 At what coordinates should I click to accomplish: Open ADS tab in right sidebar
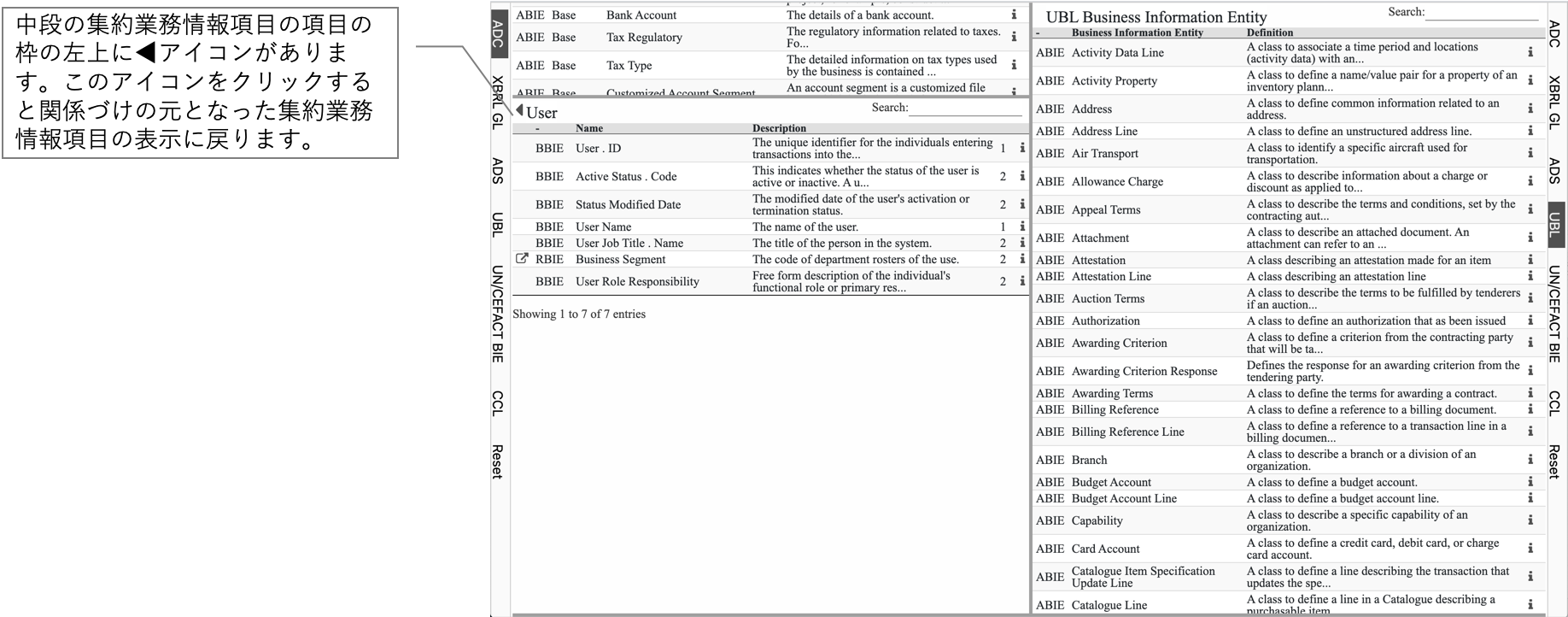(x=1555, y=171)
